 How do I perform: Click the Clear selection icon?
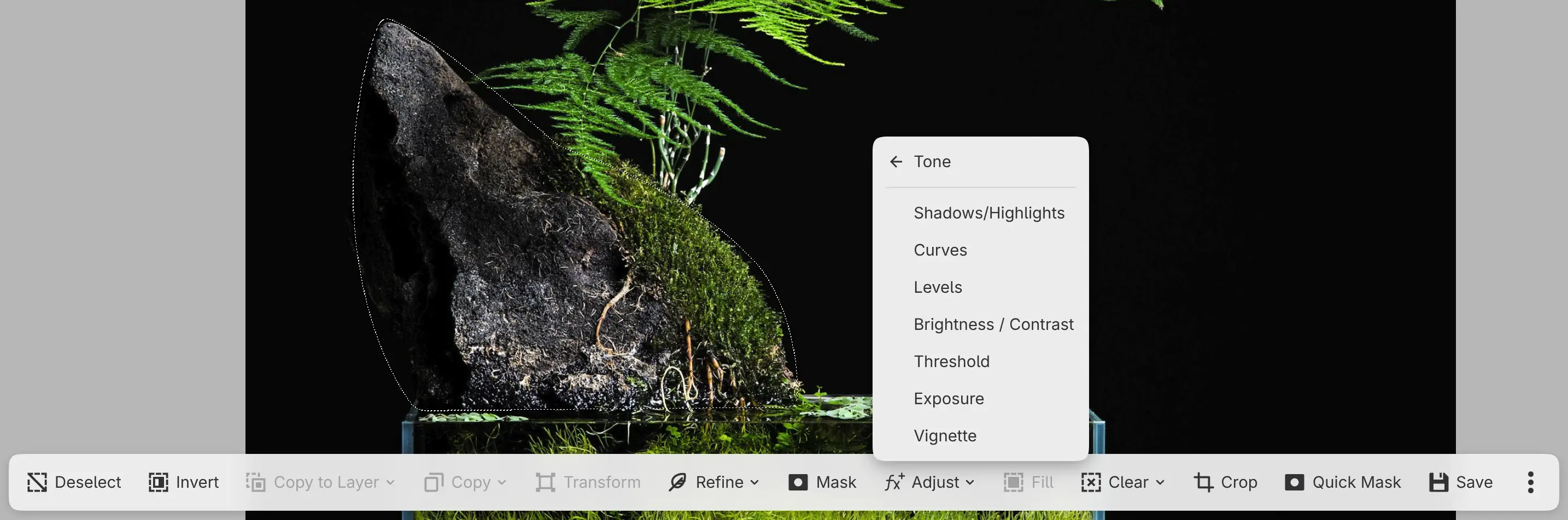(x=1091, y=482)
